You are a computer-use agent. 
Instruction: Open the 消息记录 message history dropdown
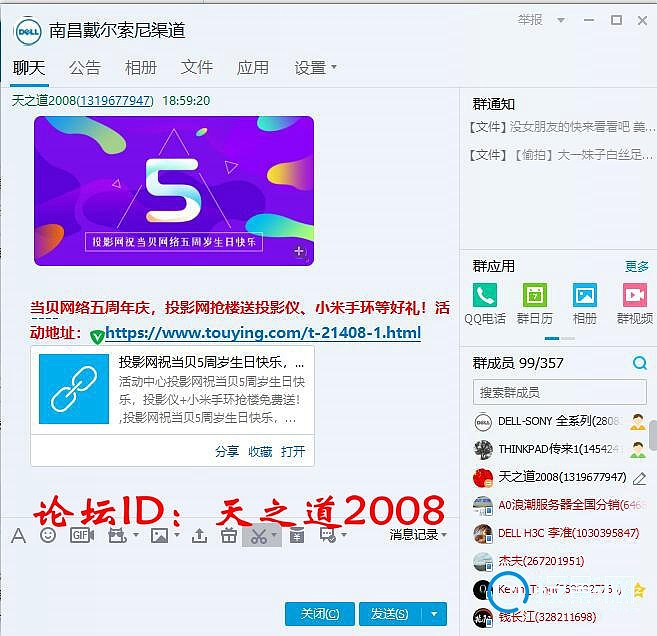coord(418,535)
